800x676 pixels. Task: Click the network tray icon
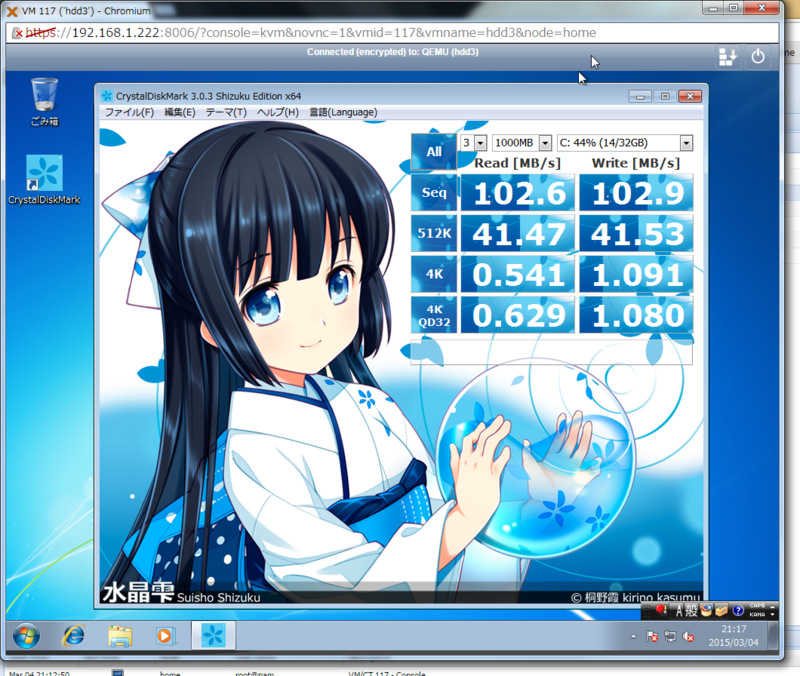[x=670, y=636]
